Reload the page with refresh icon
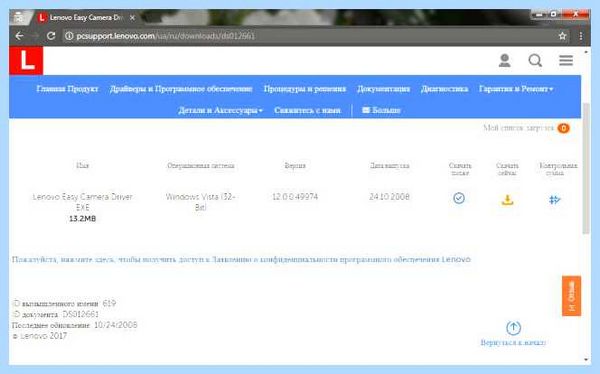This screenshot has width=600, height=374. click(x=51, y=36)
